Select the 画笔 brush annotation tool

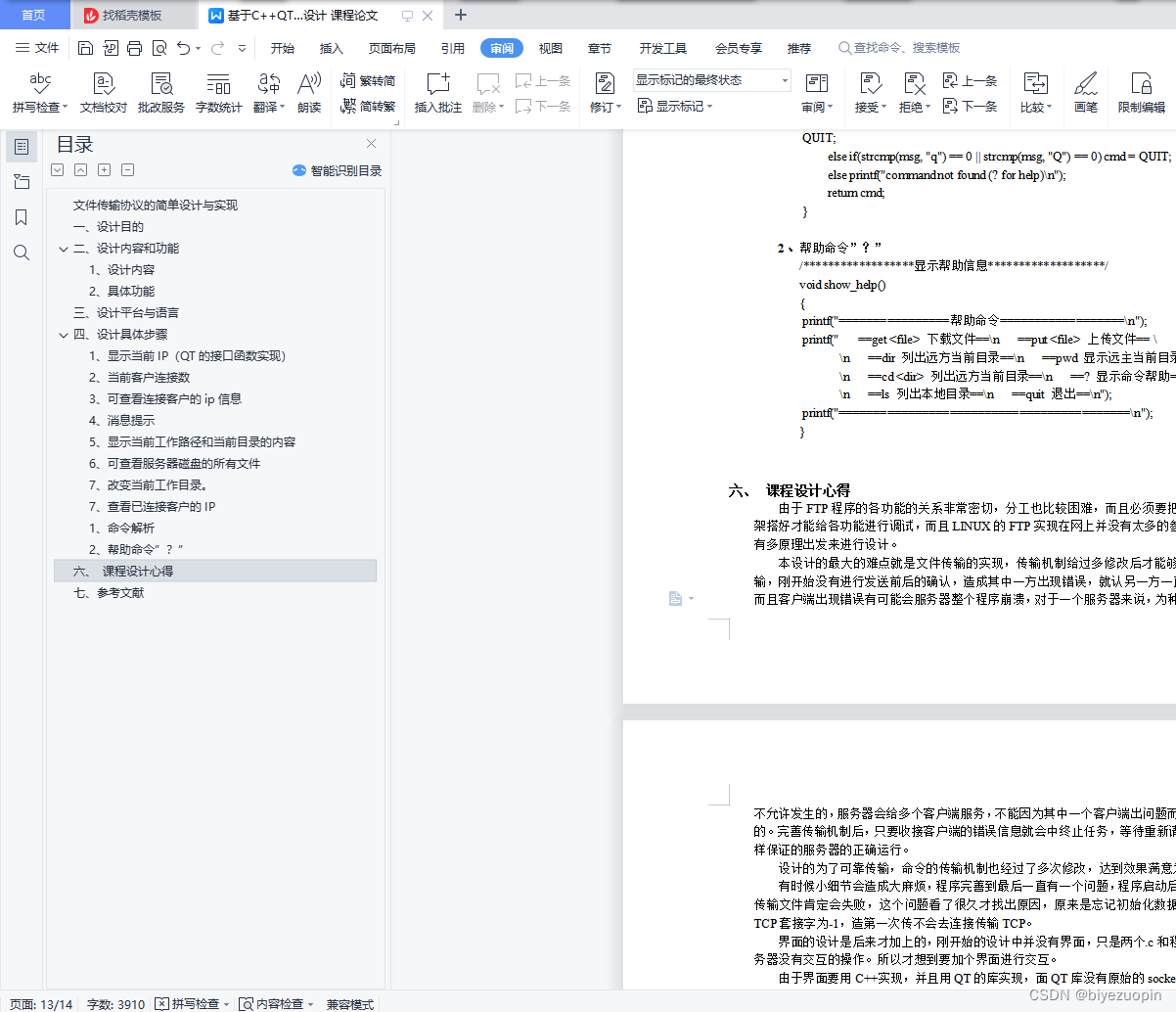tap(1085, 93)
